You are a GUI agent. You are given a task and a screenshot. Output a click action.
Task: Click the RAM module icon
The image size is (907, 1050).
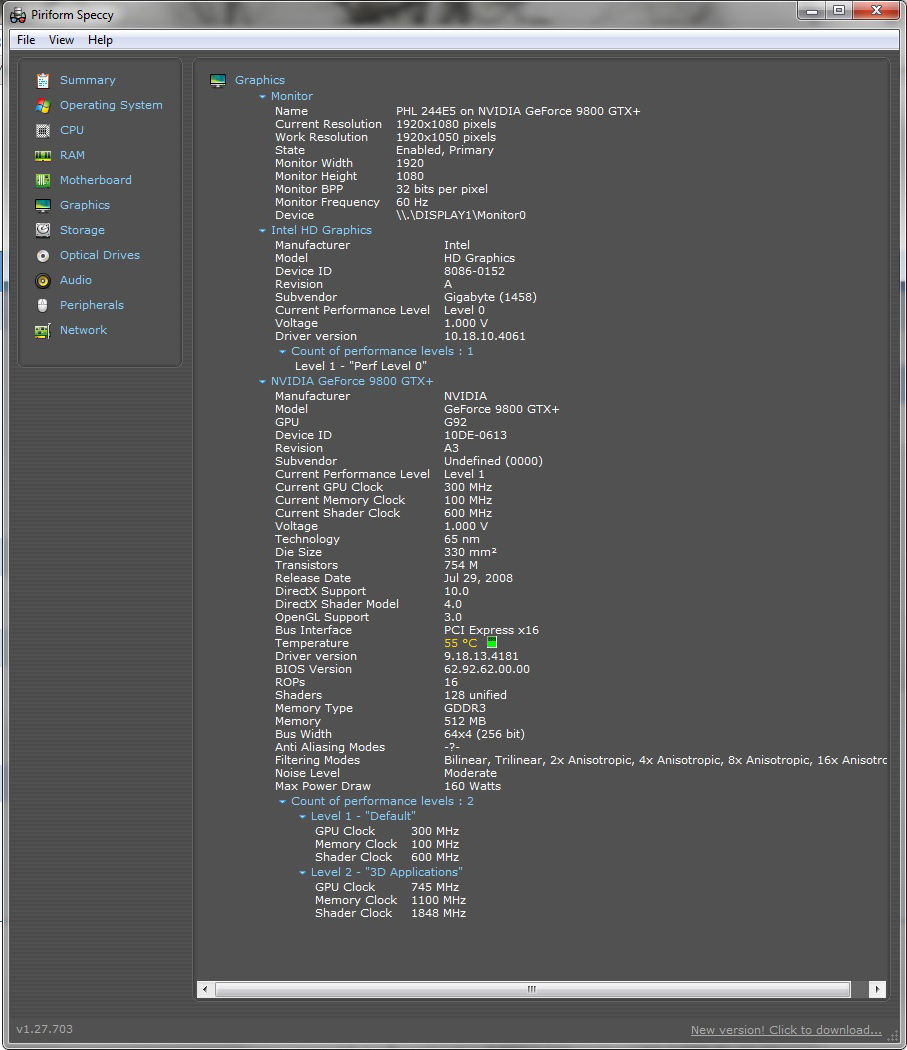42,155
